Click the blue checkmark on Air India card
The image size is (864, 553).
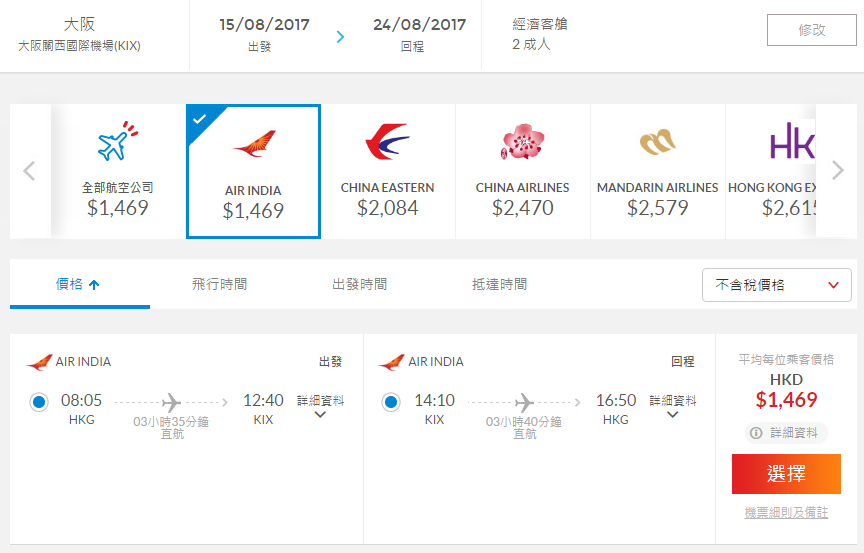[x=199, y=118]
